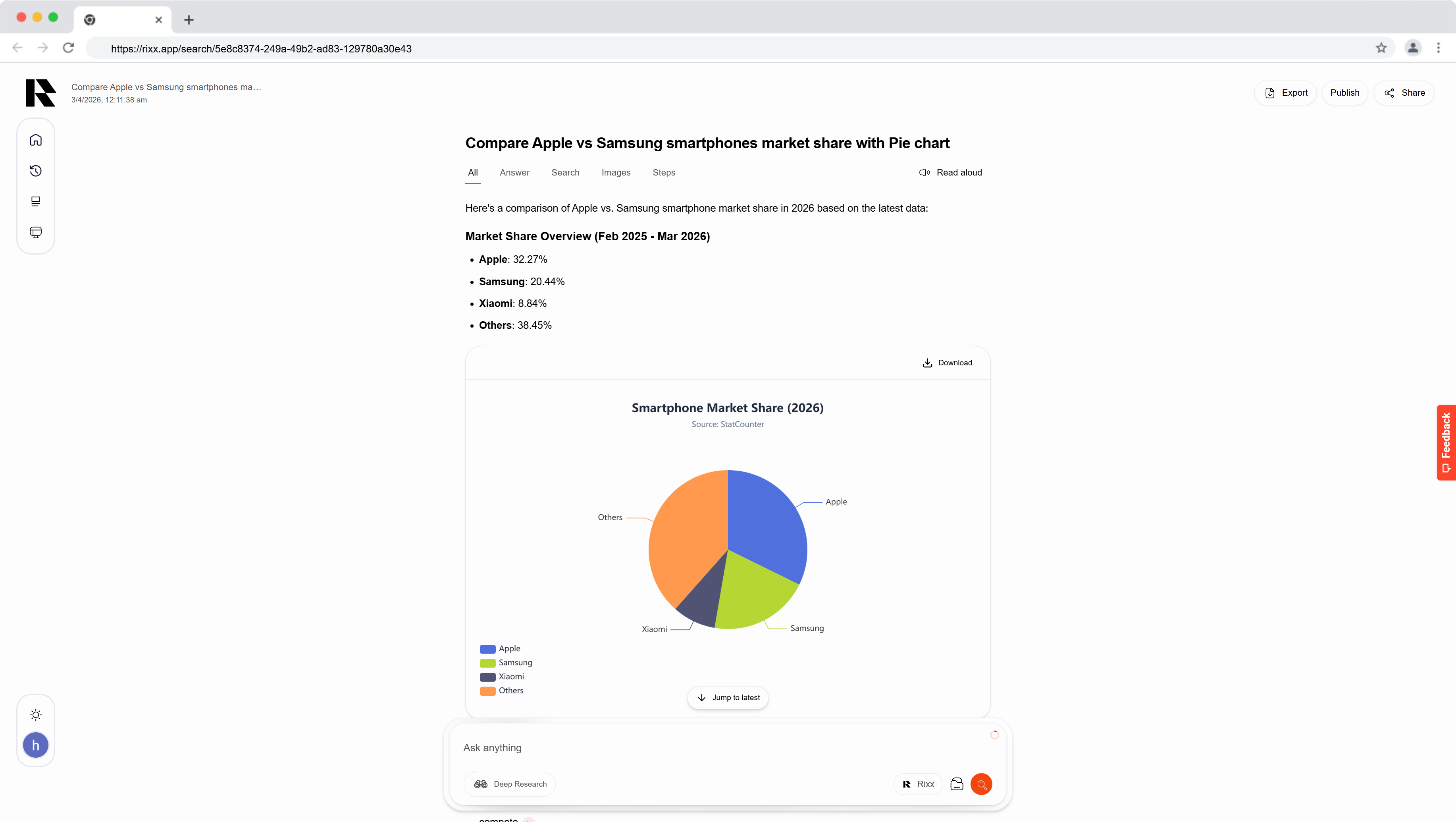Click the Rixx logo
The image size is (1456, 822).
click(x=41, y=93)
